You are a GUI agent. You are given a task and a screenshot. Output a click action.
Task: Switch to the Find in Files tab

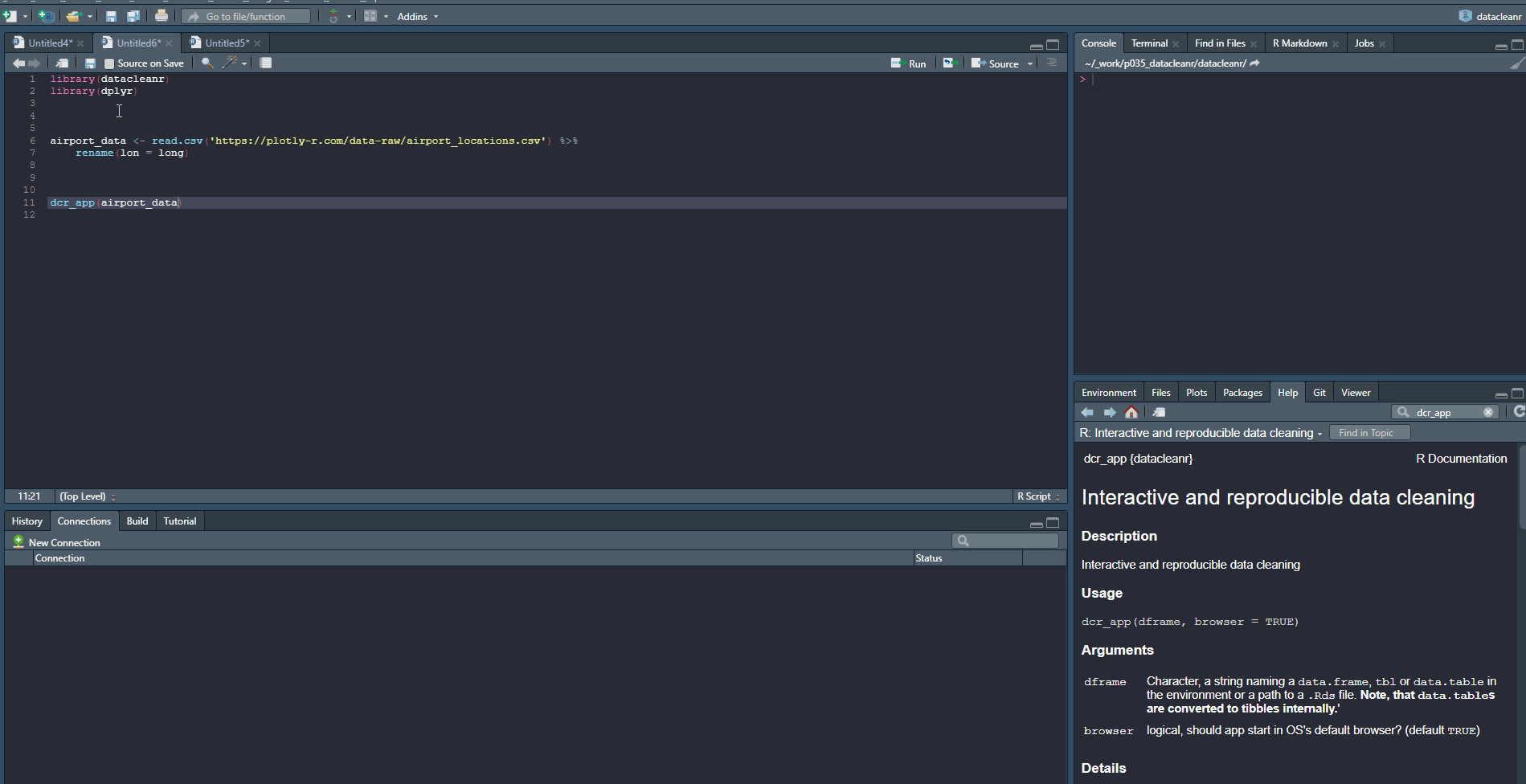[x=1220, y=43]
